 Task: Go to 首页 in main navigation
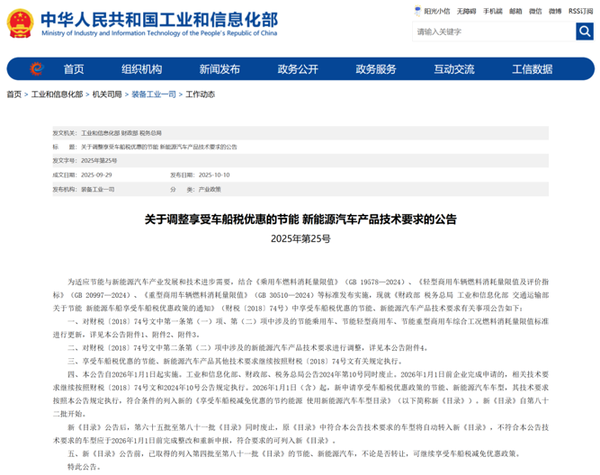(74, 69)
